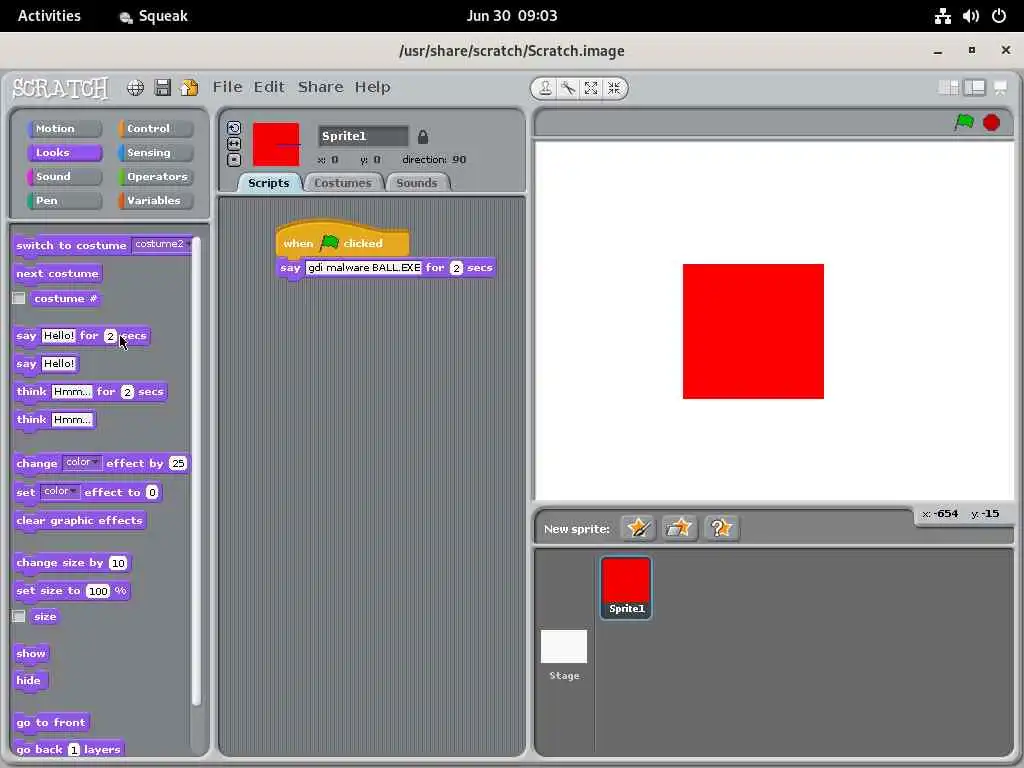This screenshot has height=768, width=1024.
Task: Click the Sprite1 name field
Action: click(x=363, y=136)
